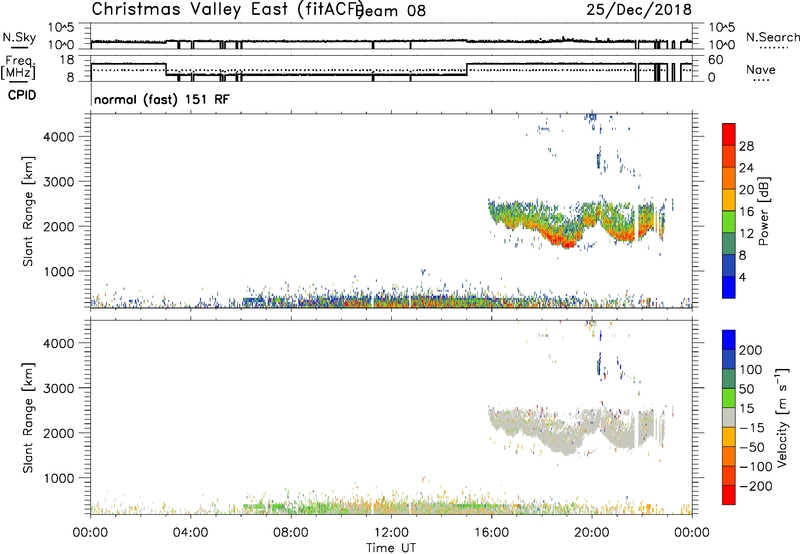Click the '28' value on Power color bar
The image size is (800, 554).
click(746, 146)
